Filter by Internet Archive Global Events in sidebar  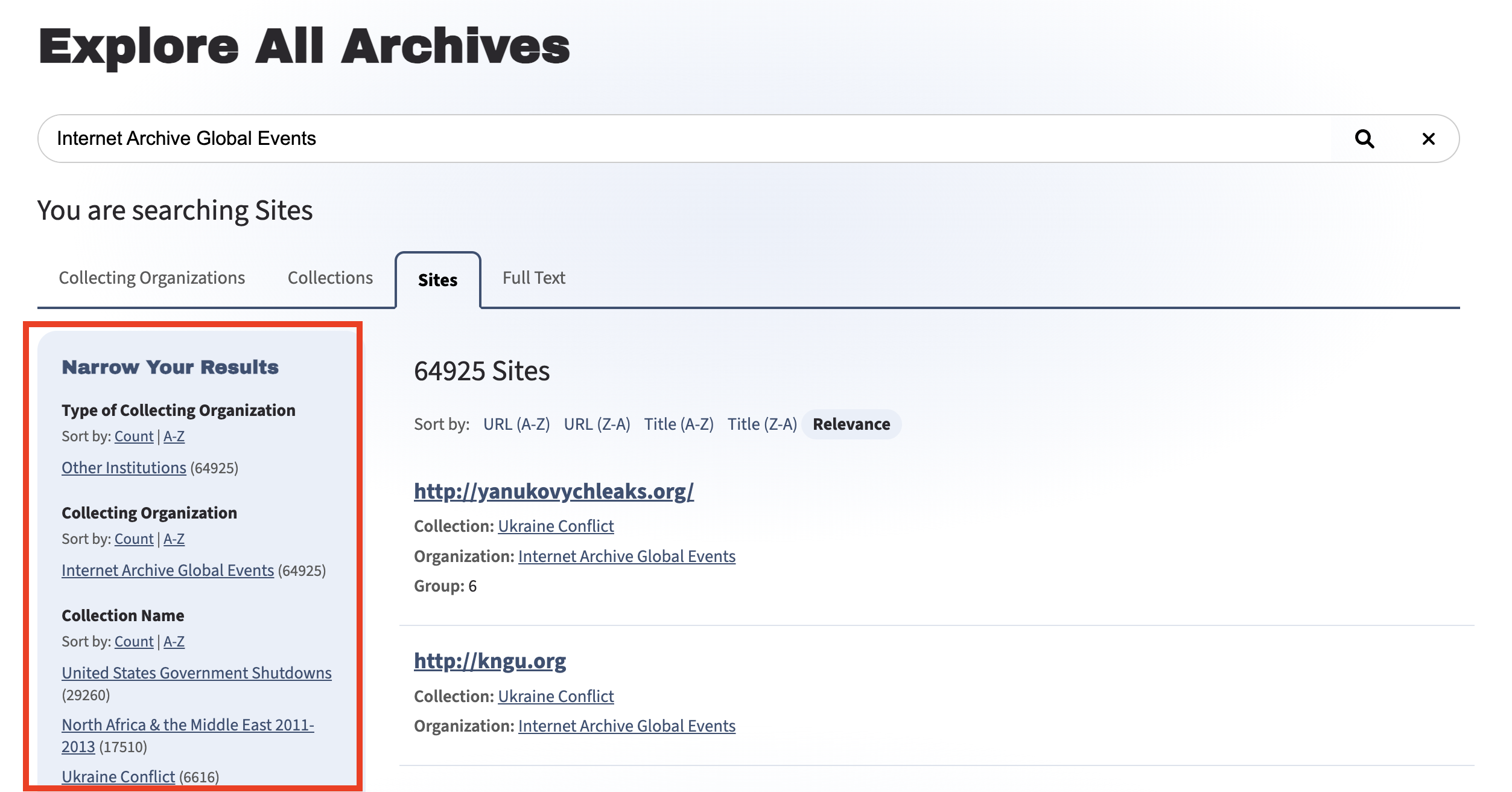[x=168, y=570]
